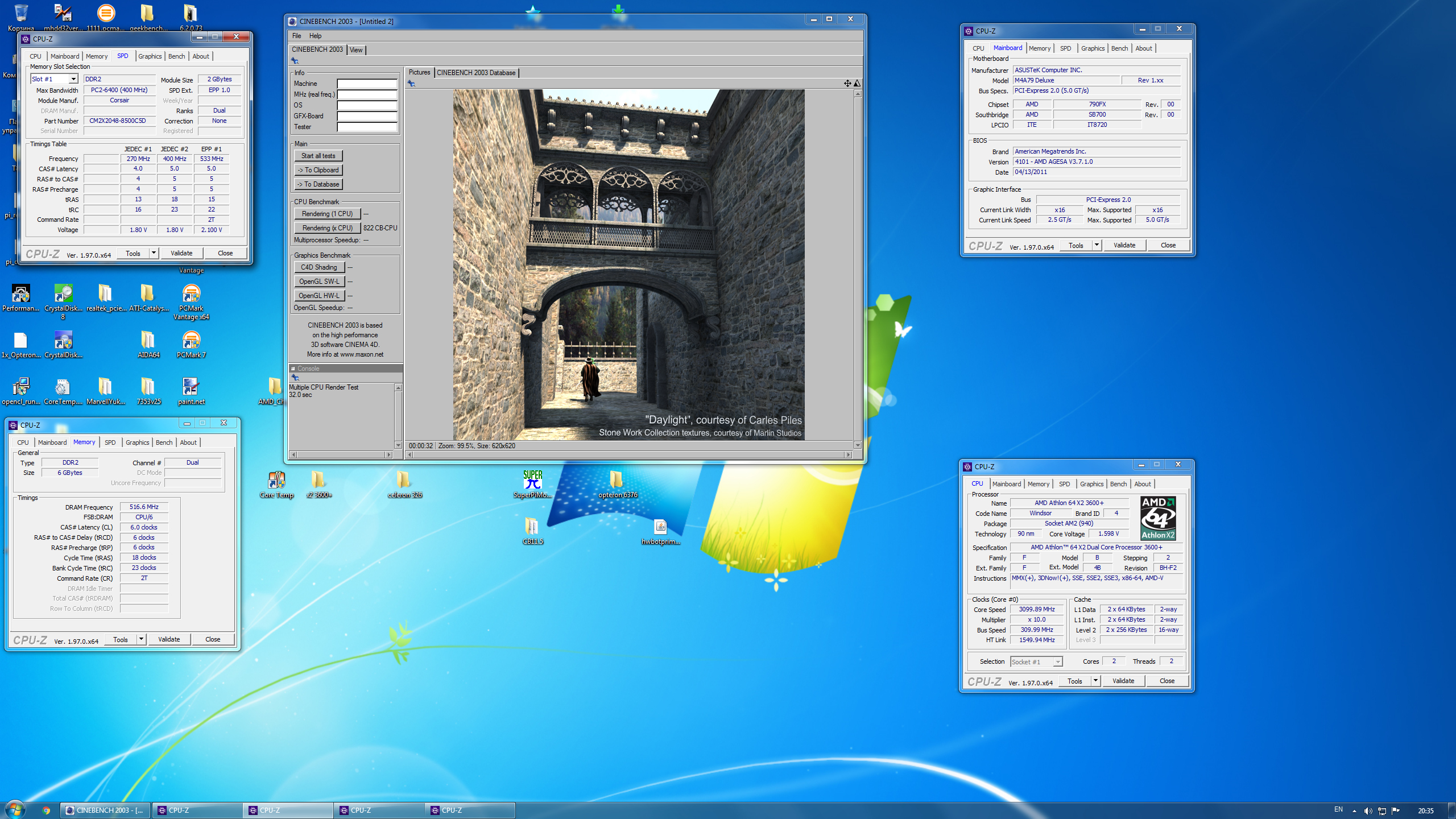
Task: Click Rendering (x CPU) button
Action: click(x=328, y=228)
